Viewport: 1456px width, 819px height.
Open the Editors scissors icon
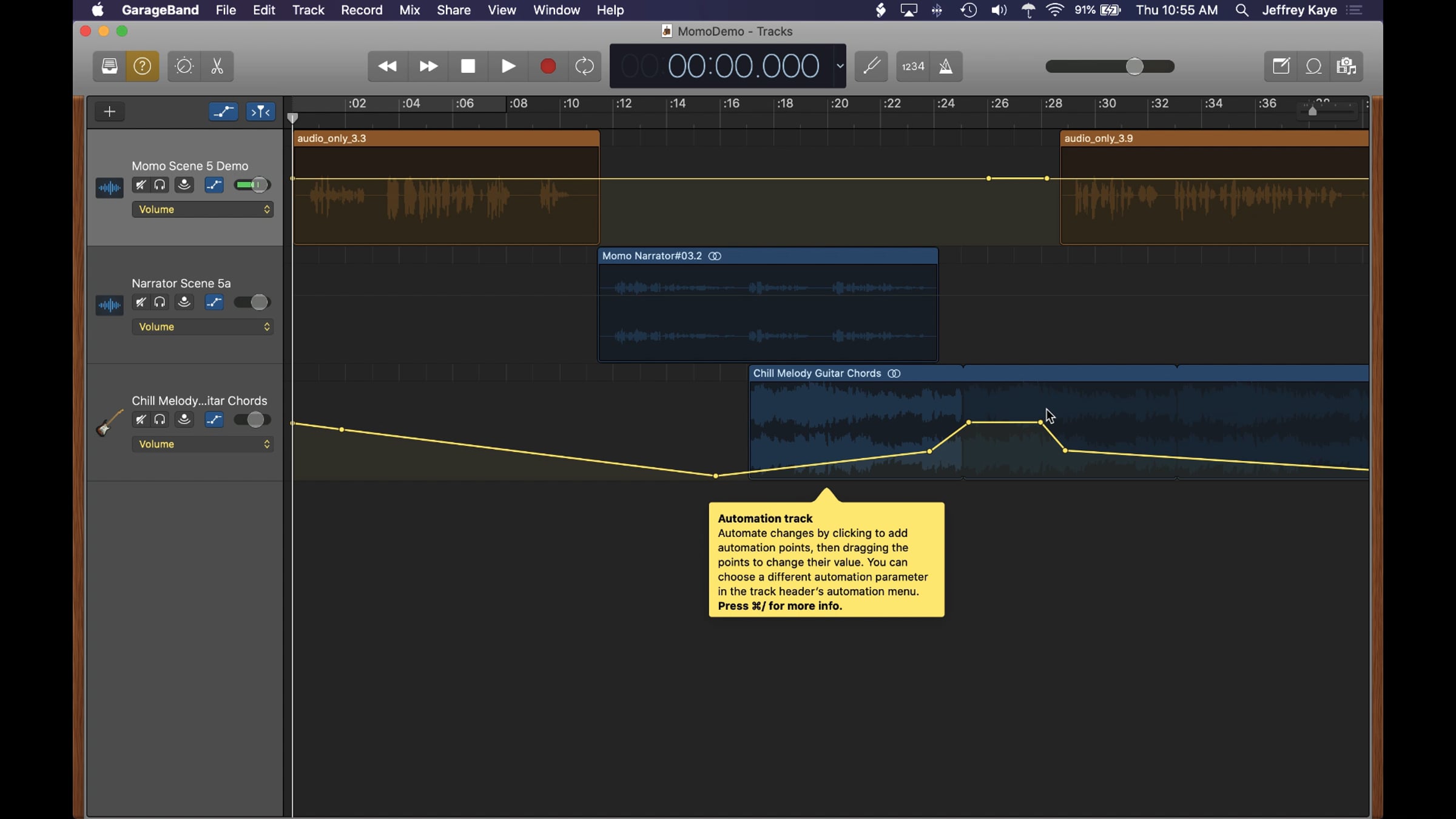[x=217, y=66]
